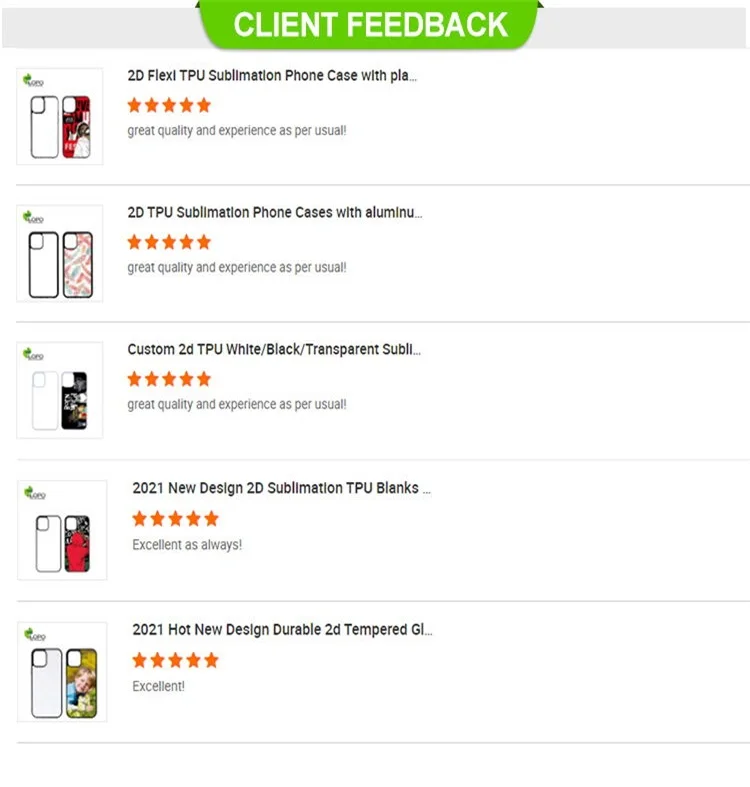This screenshot has width=750, height=787.
Task: Open the 2021 New Design 2D Sublimation TPU Blanks title
Action: (281, 489)
